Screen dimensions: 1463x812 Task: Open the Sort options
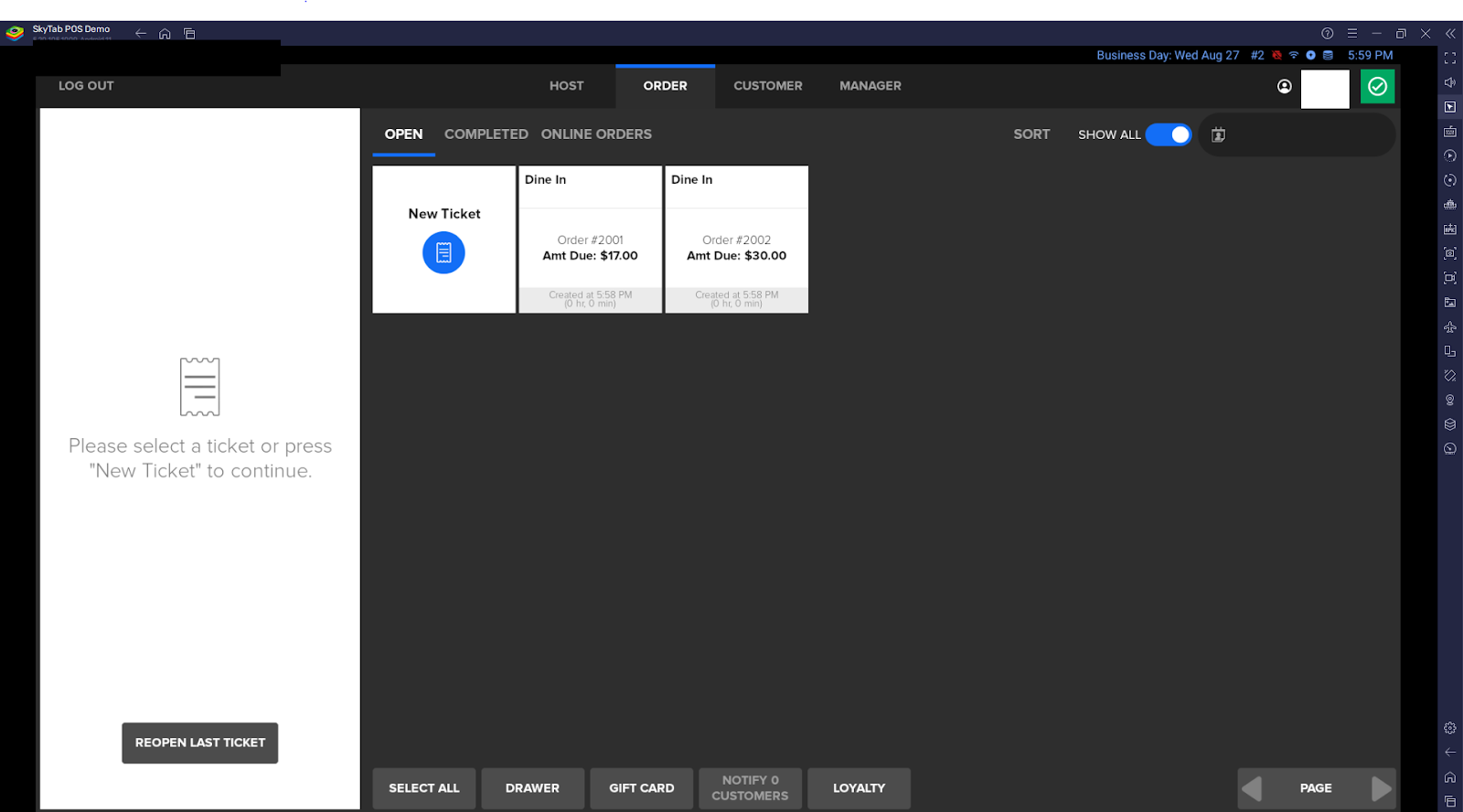click(1031, 134)
